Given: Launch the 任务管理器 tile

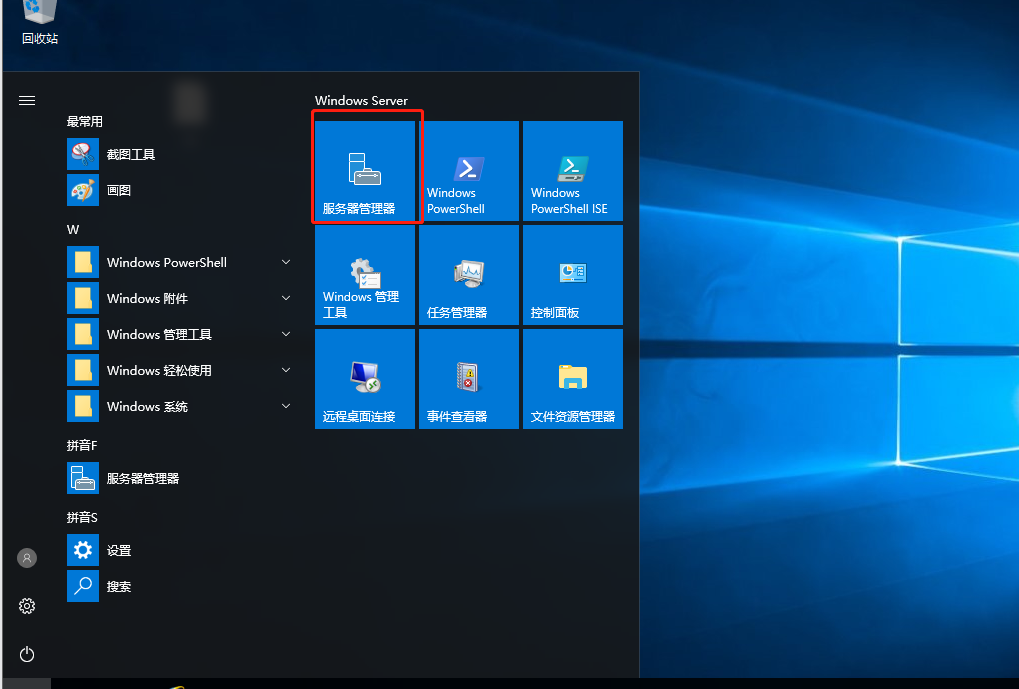Looking at the screenshot, I should (x=469, y=275).
